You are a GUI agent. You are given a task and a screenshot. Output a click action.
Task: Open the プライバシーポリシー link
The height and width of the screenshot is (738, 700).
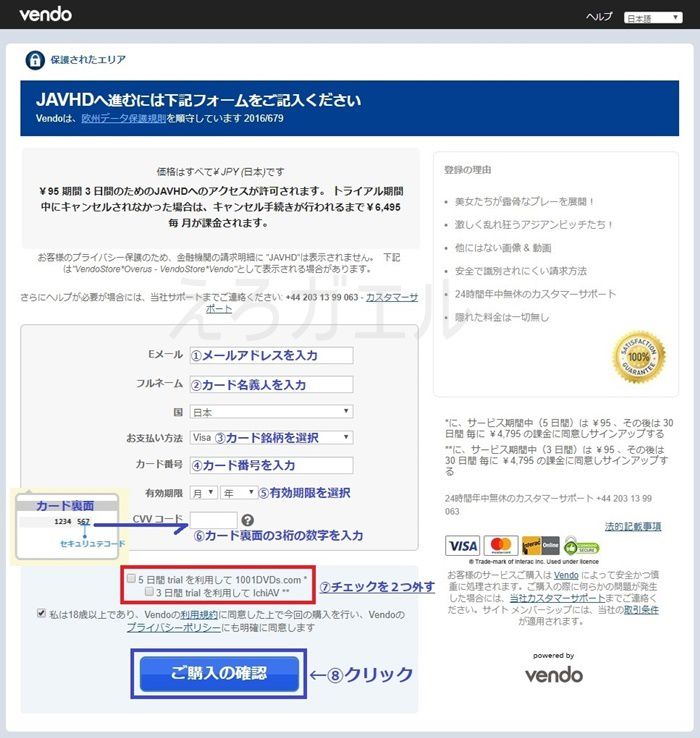tap(174, 628)
